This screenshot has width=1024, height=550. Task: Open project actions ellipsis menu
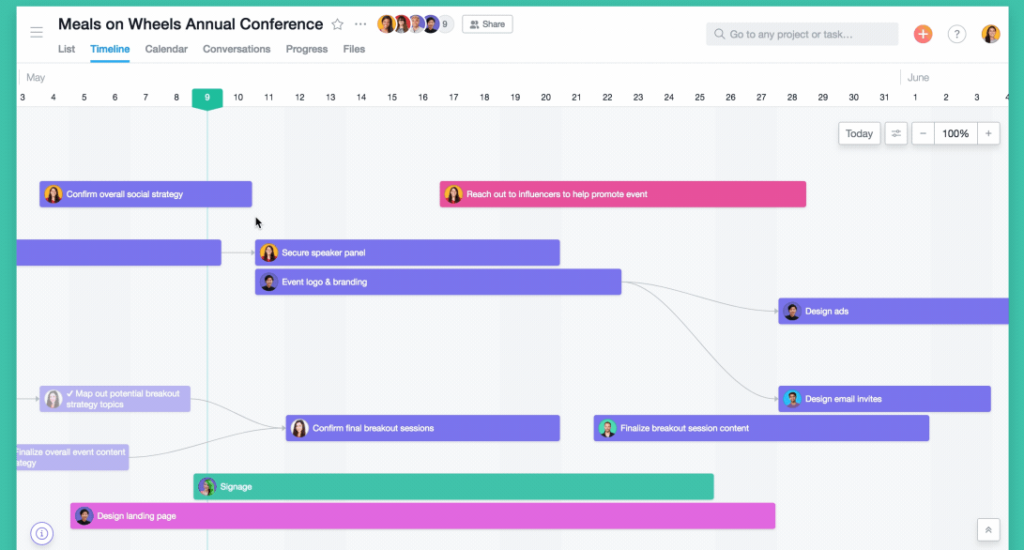pyautogui.click(x=360, y=24)
